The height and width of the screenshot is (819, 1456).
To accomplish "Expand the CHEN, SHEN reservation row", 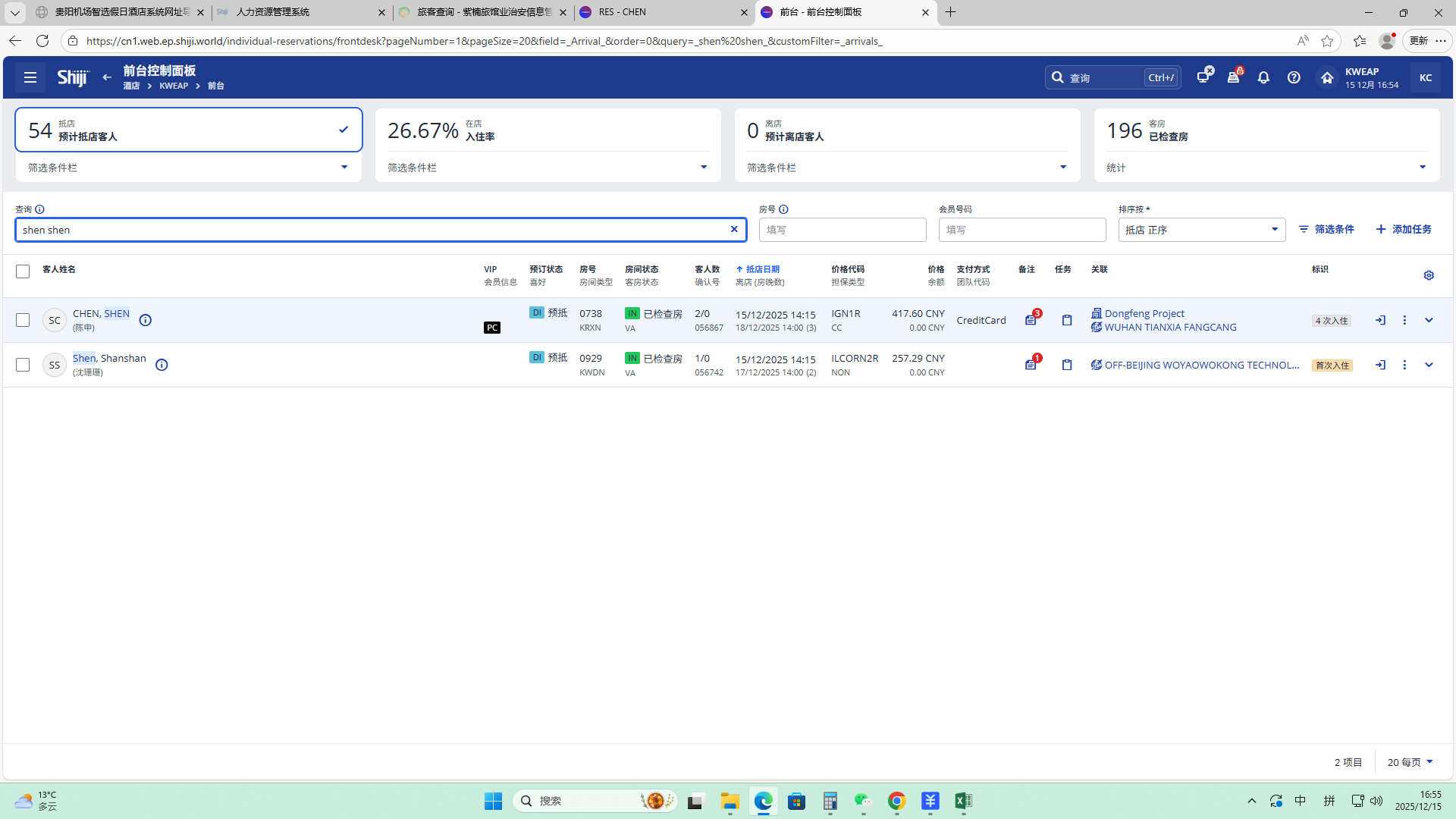I will pyautogui.click(x=1429, y=320).
